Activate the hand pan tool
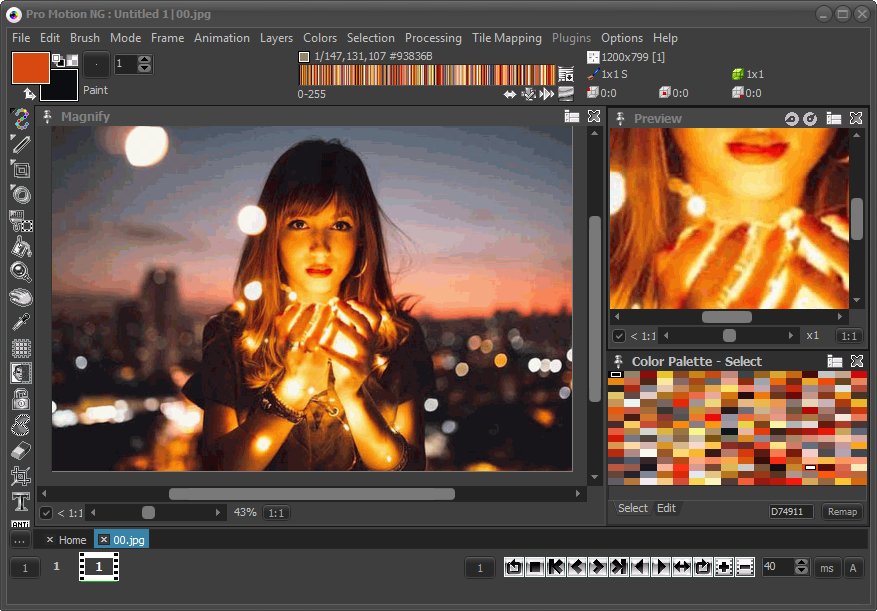Image resolution: width=877 pixels, height=611 pixels. pos(20,297)
